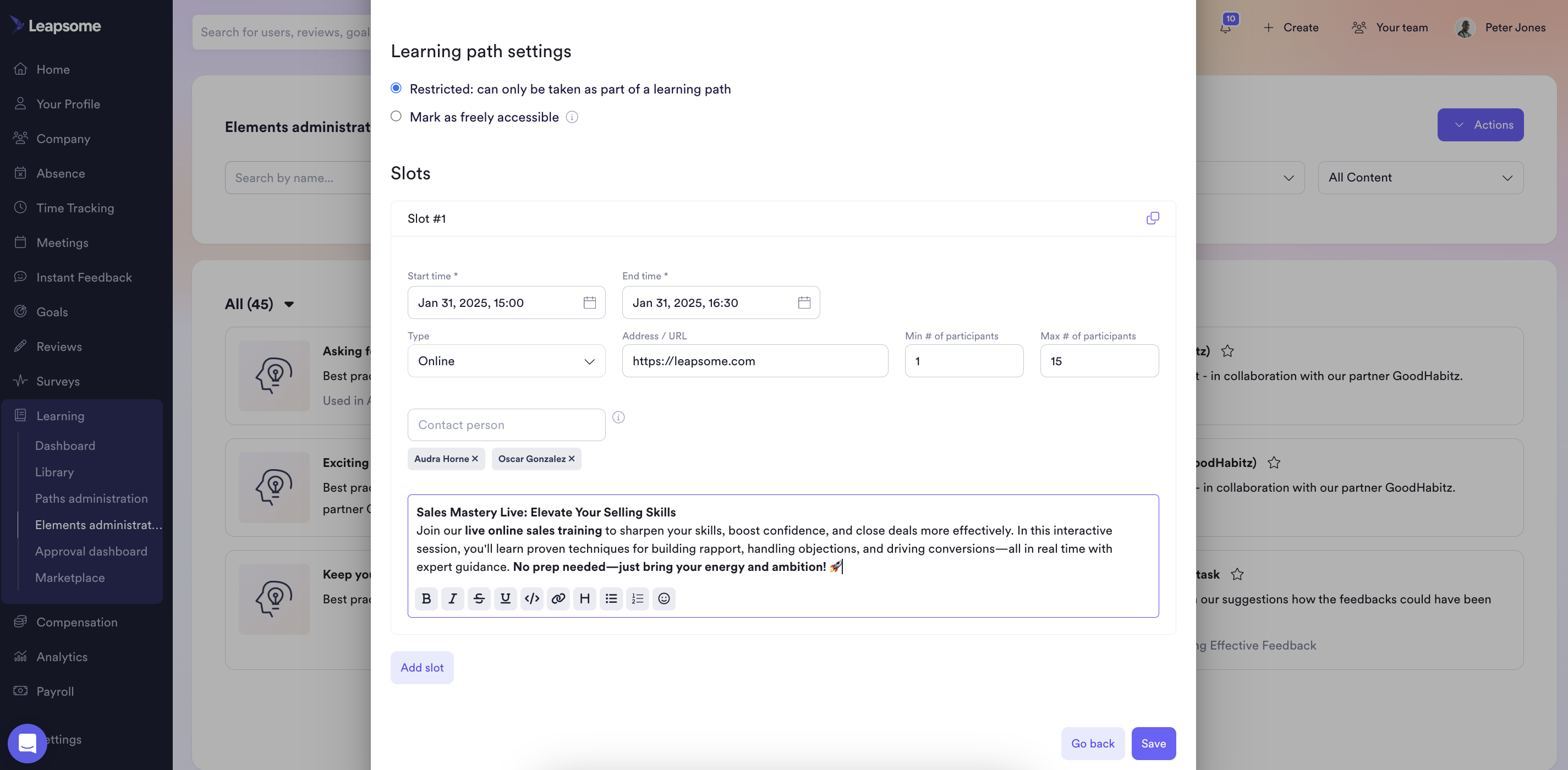Open the Type dropdown set to Online
Screen dimensions: 1568x770
click(x=506, y=361)
